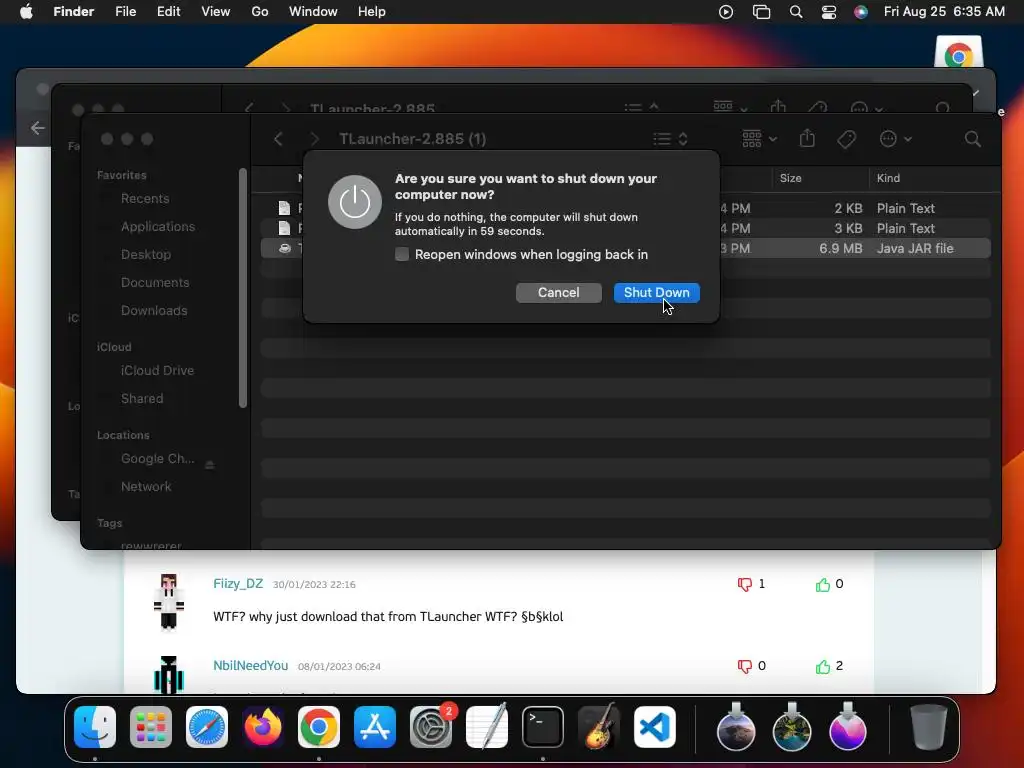
Task: Open Safari from the Dock
Action: coord(207,727)
